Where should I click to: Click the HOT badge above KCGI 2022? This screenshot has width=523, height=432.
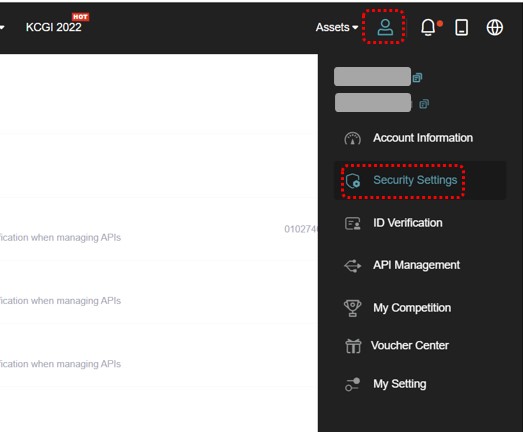pyautogui.click(x=80, y=17)
